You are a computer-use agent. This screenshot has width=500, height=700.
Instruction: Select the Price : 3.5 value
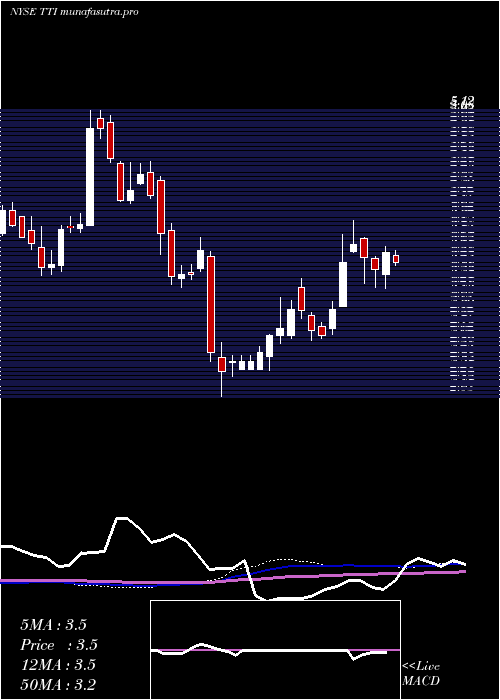[x=59, y=645]
